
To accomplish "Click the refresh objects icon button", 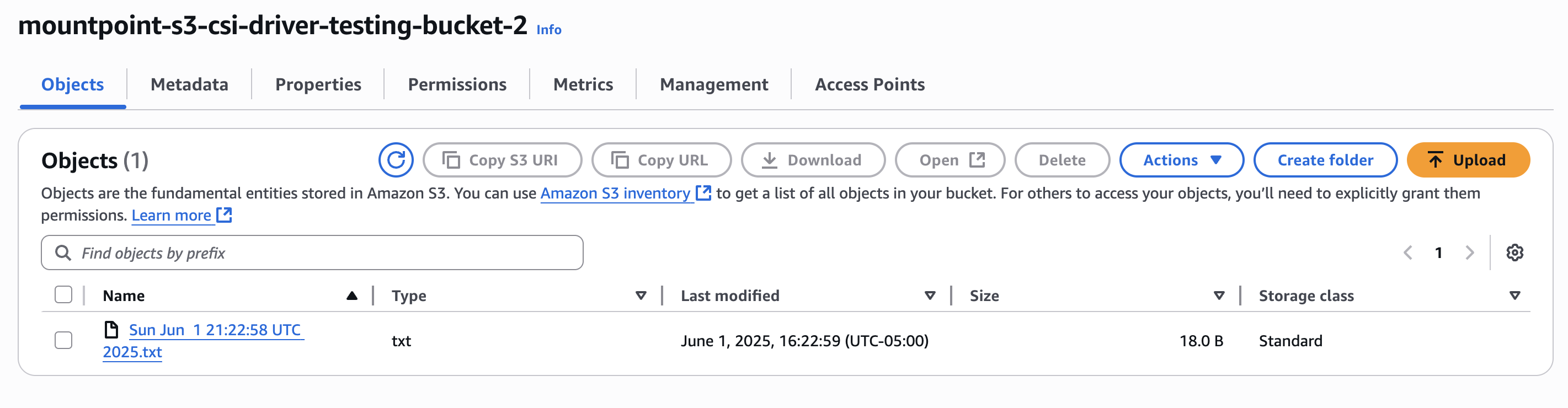I will pyautogui.click(x=396, y=160).
